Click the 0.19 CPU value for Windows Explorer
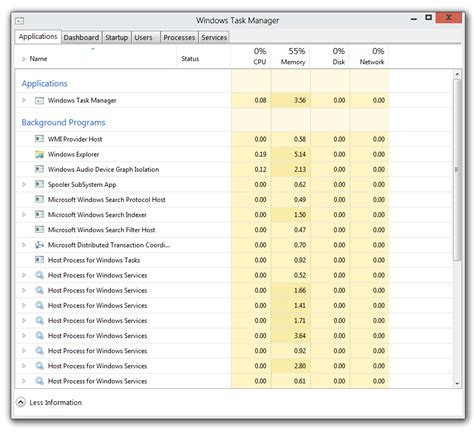This screenshot has width=474, height=432. [260, 154]
